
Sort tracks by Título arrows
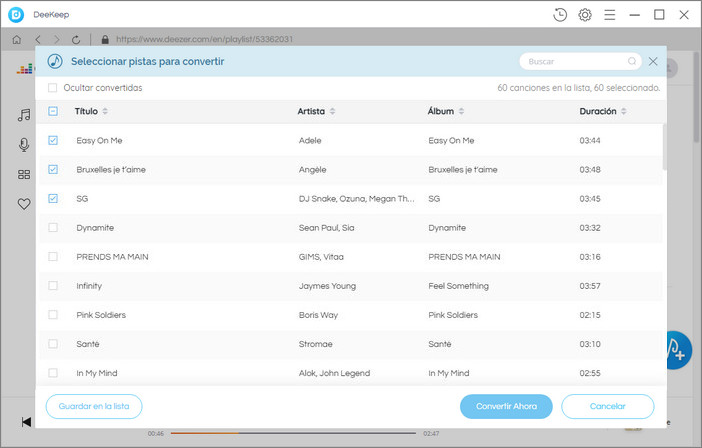point(105,111)
